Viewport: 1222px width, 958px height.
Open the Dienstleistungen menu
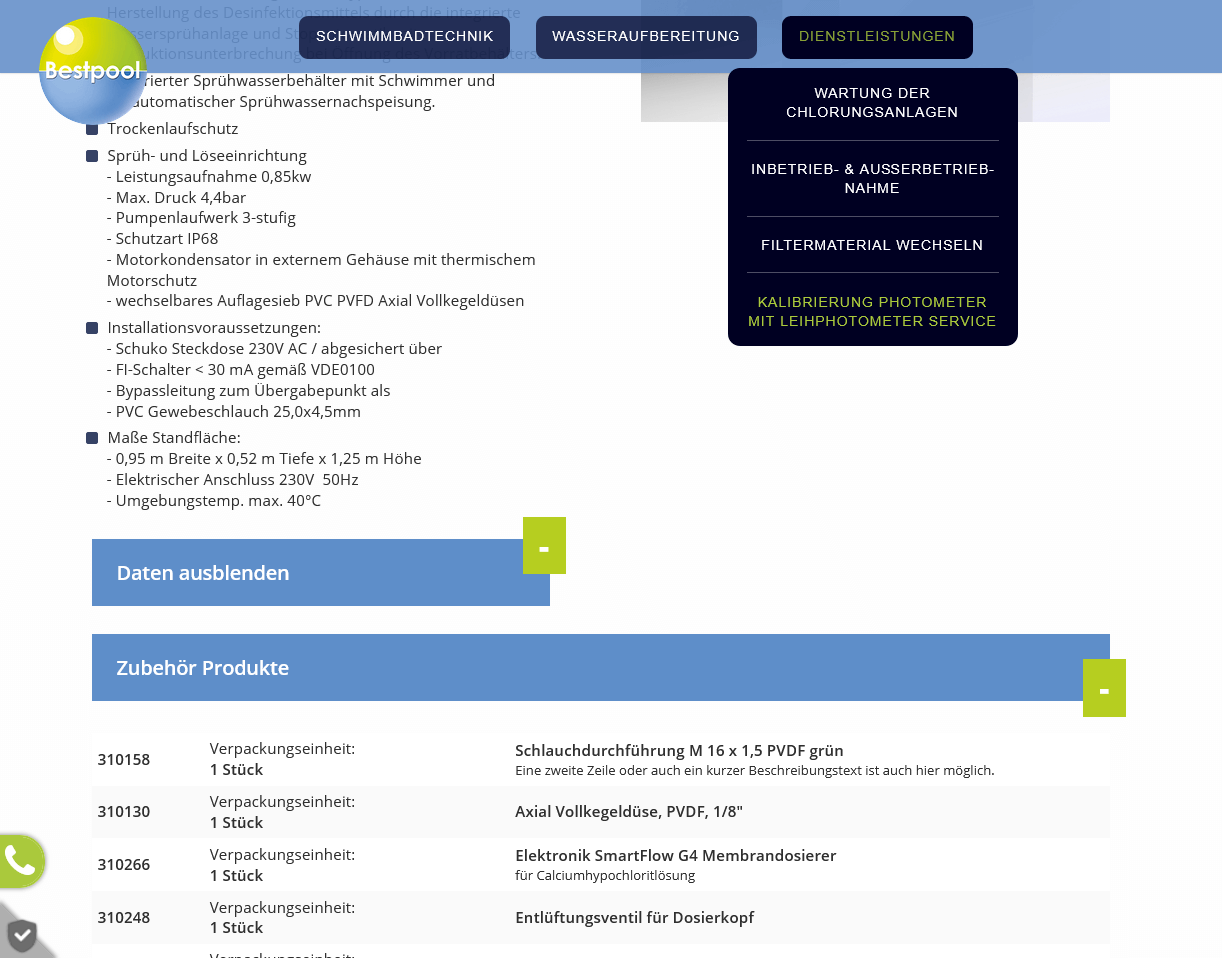(x=877, y=37)
